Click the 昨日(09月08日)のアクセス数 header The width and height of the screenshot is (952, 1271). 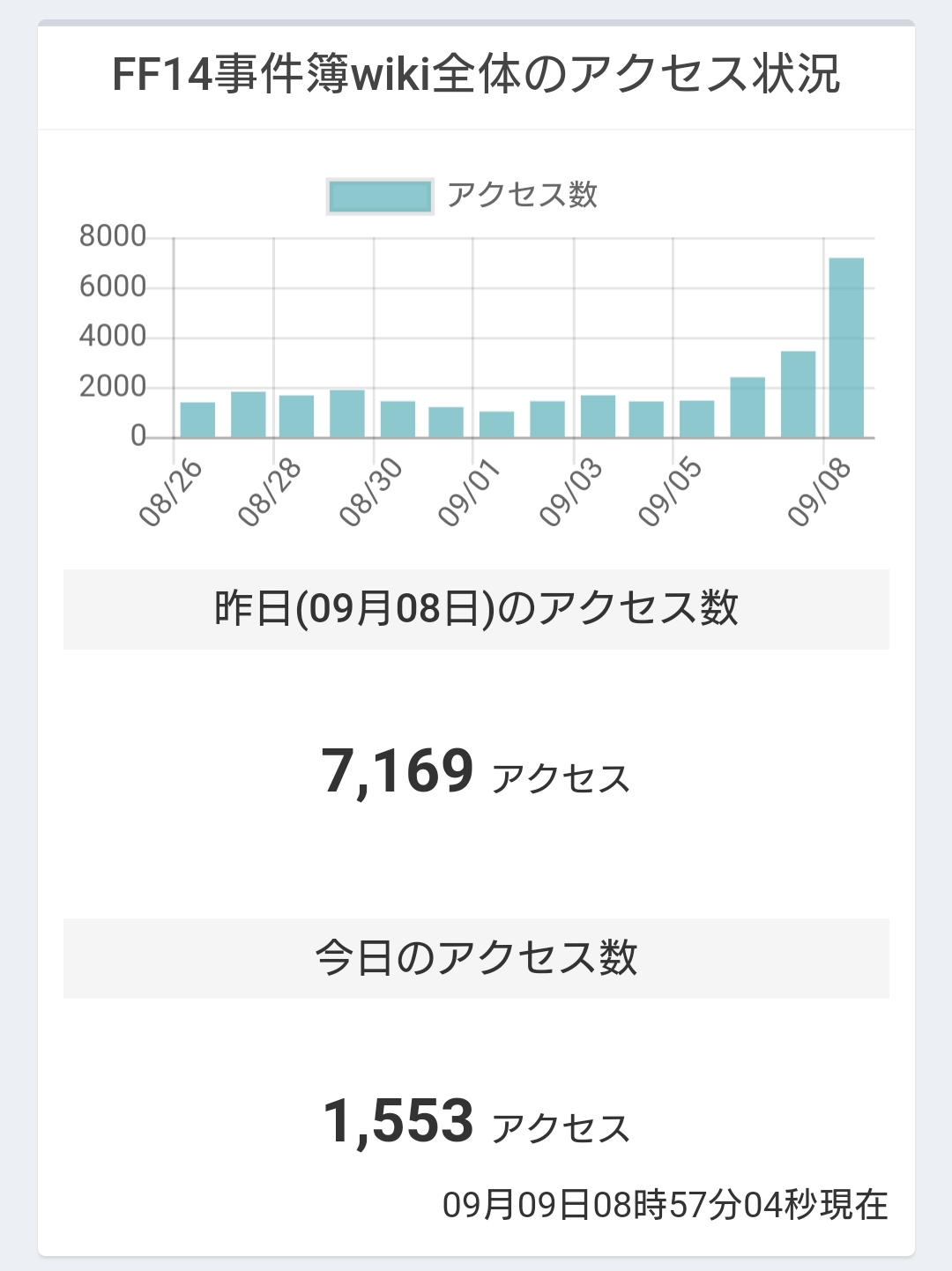click(476, 609)
